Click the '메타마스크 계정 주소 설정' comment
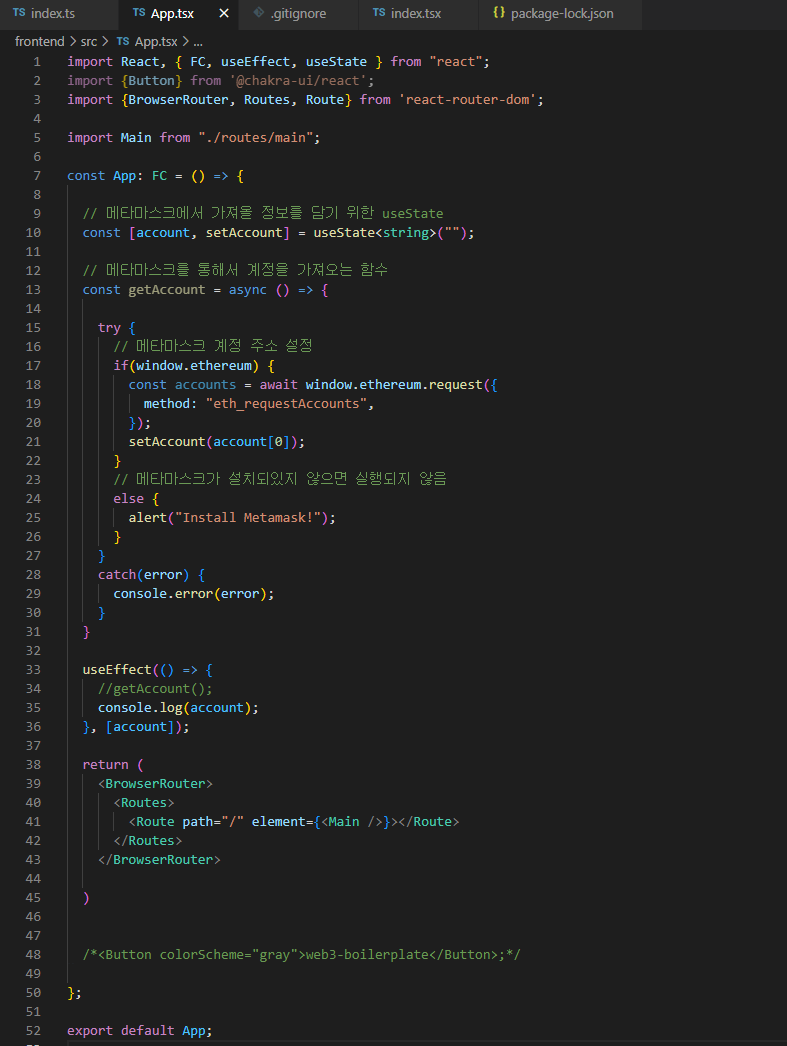 pos(213,346)
